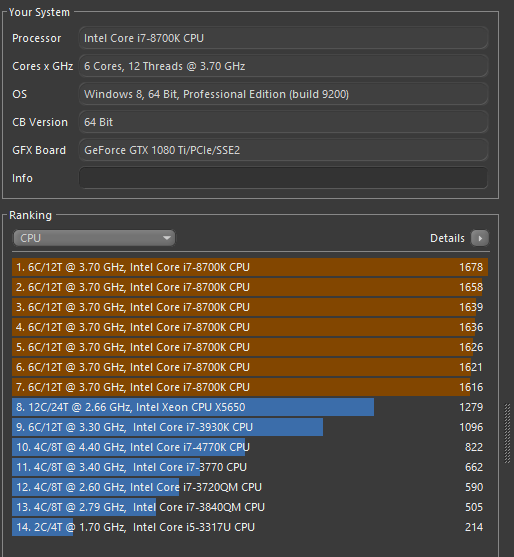
Task: Select ranking entry 6 scoring 1621
Action: click(250, 367)
